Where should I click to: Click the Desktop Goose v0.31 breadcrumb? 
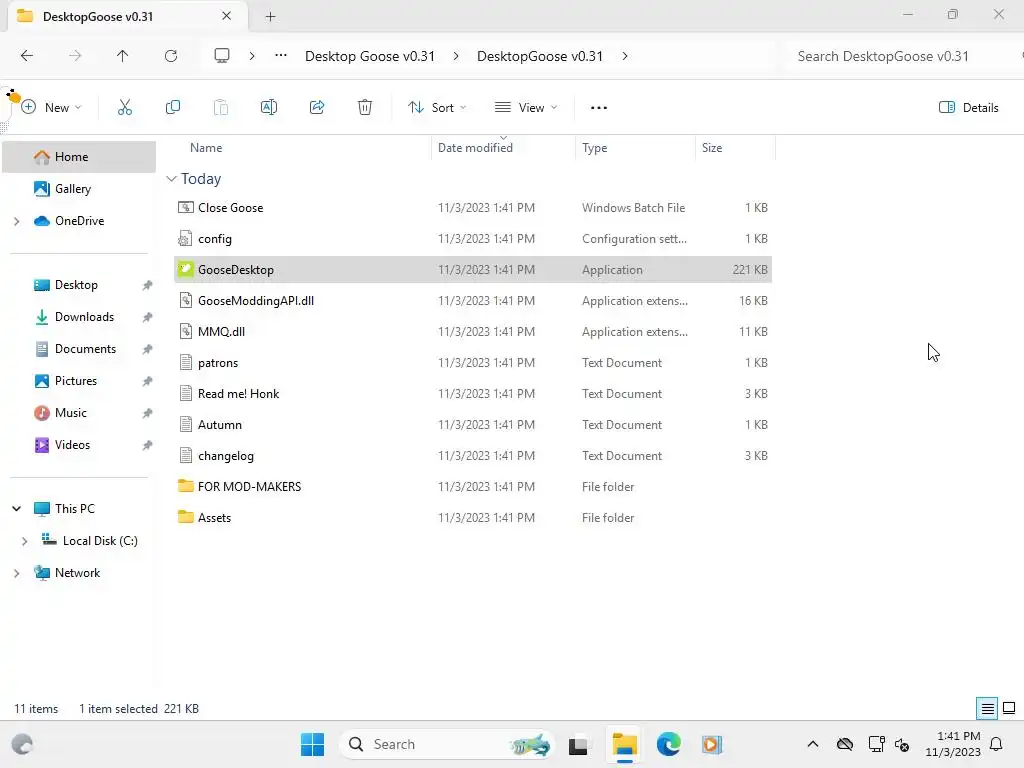[370, 56]
